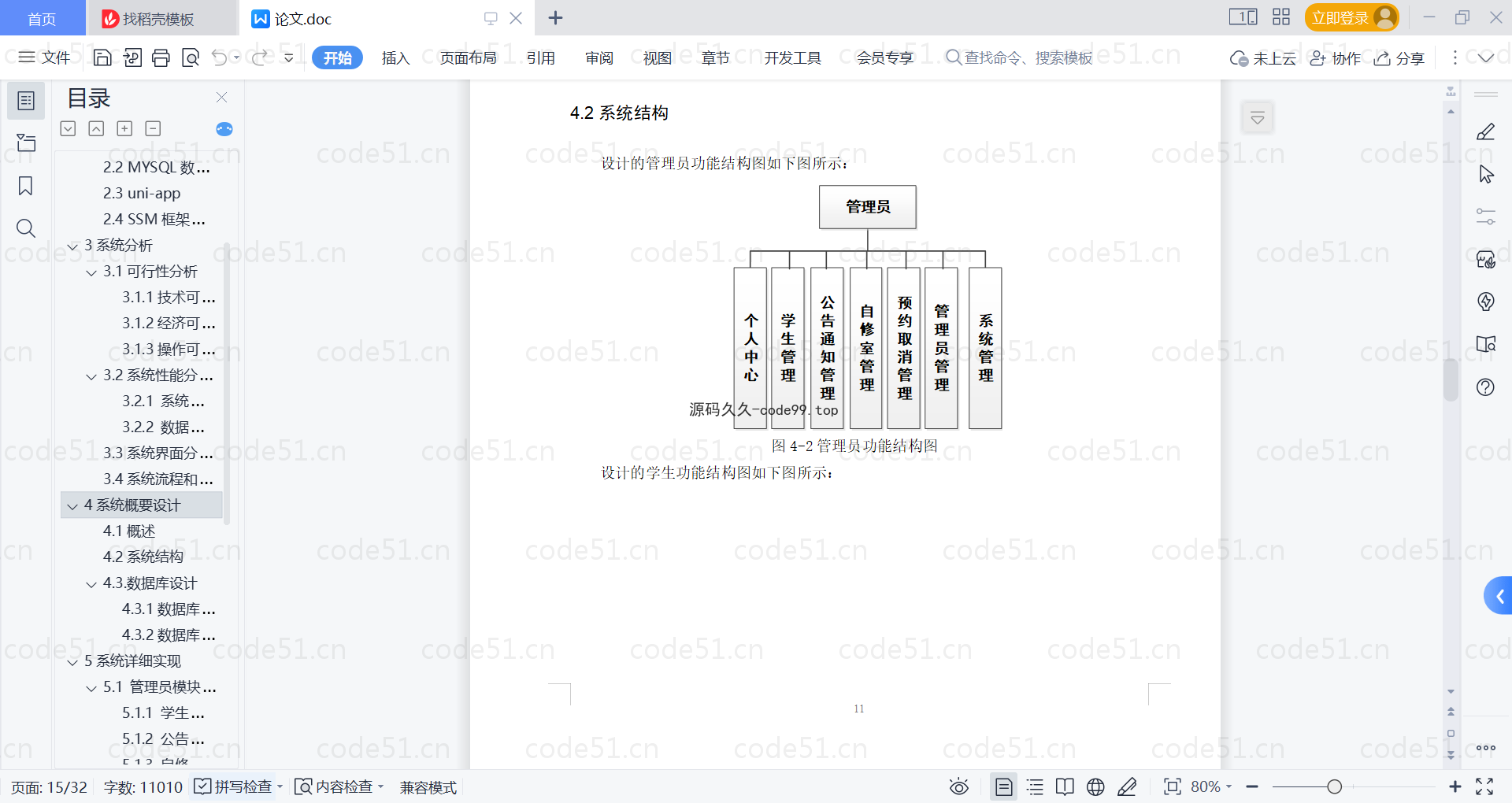Image resolution: width=1512 pixels, height=803 pixels.
Task: Click the Print icon in the toolbar
Action: [x=161, y=57]
